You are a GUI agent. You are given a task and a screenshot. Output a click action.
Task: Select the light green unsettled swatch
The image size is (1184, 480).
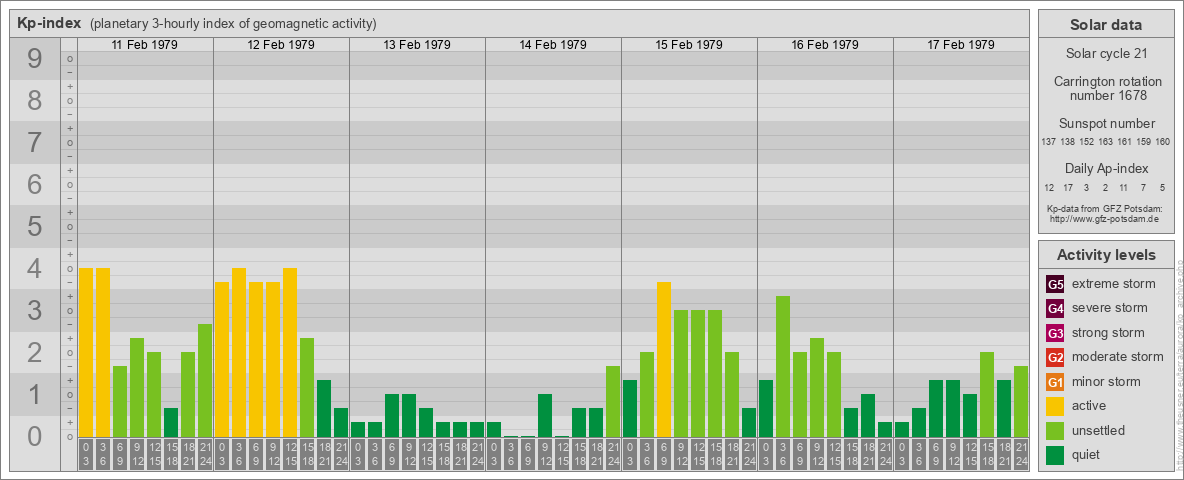(1055, 430)
